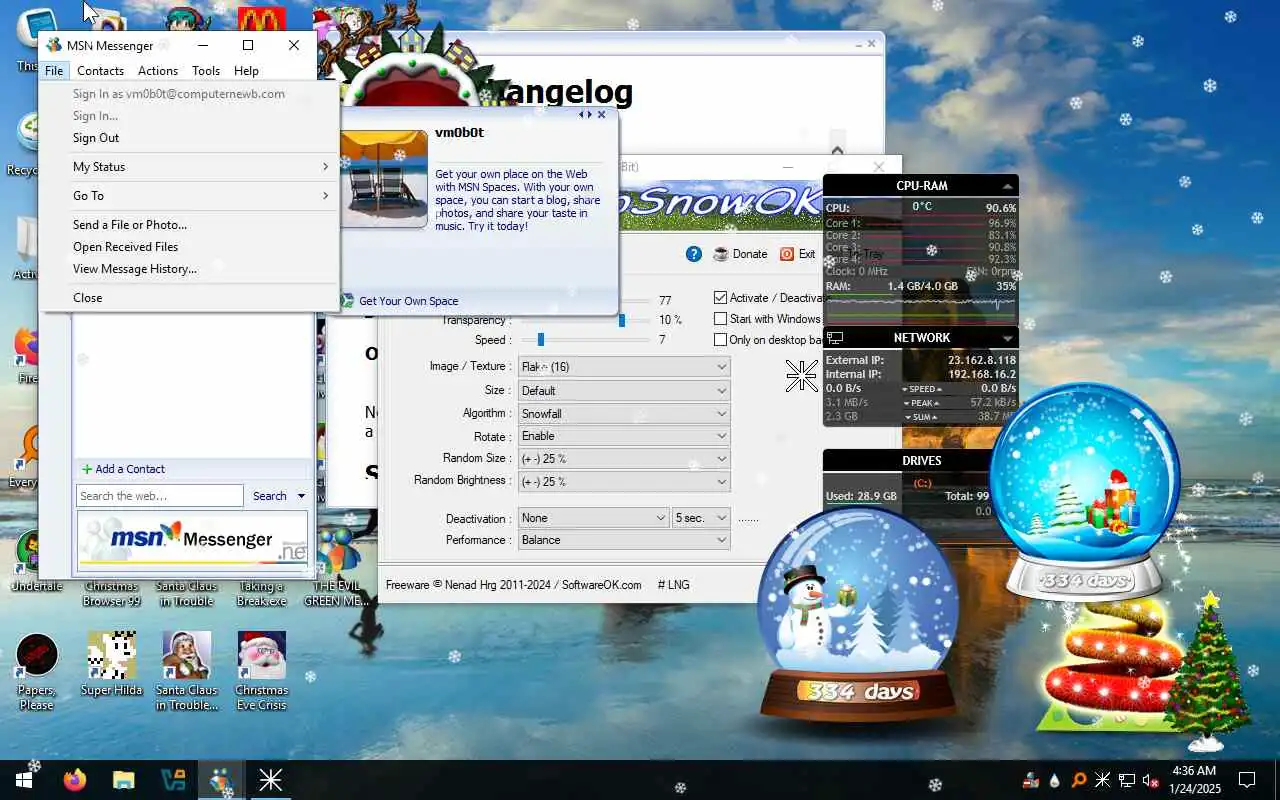Toggle Activate / Deactivate checkbox
This screenshot has width=1280, height=800.
(x=721, y=298)
